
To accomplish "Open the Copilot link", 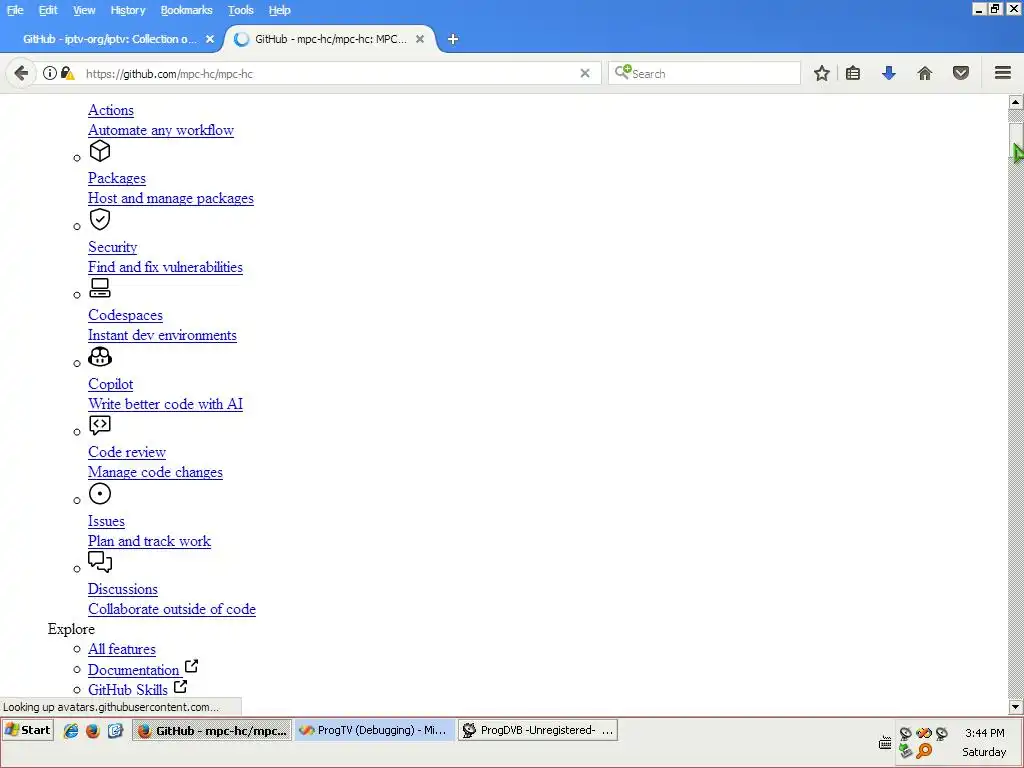I will (110, 384).
